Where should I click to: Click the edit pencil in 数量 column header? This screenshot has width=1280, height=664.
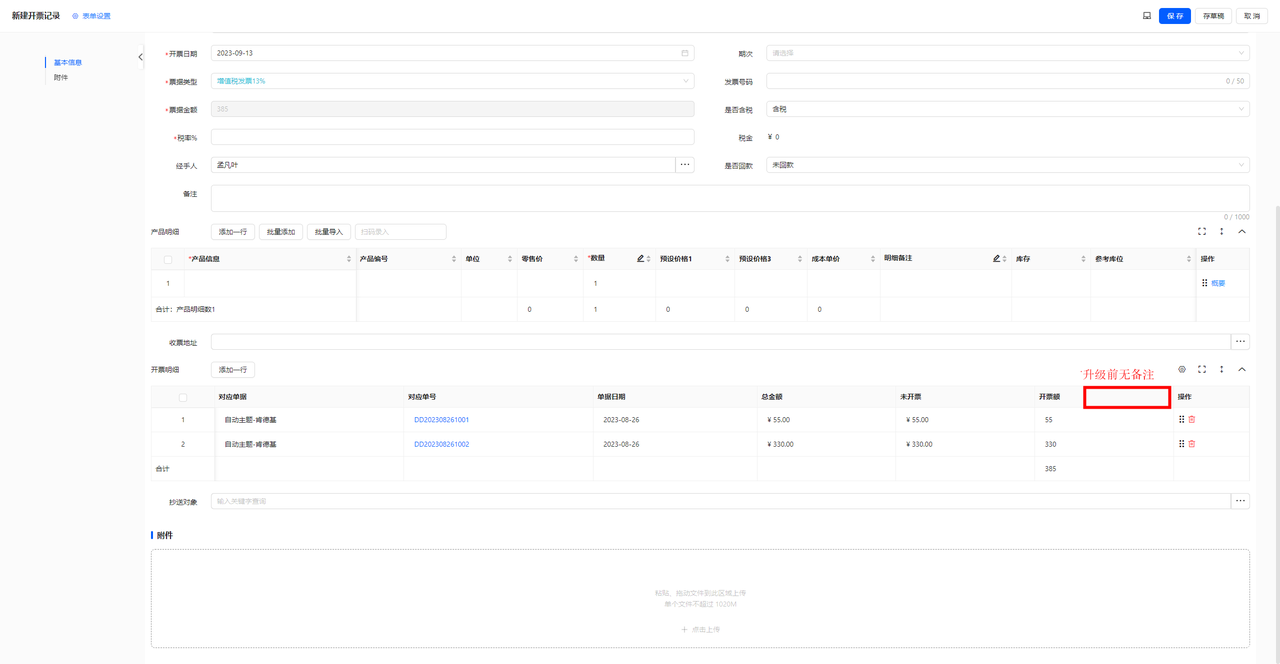tap(640, 259)
